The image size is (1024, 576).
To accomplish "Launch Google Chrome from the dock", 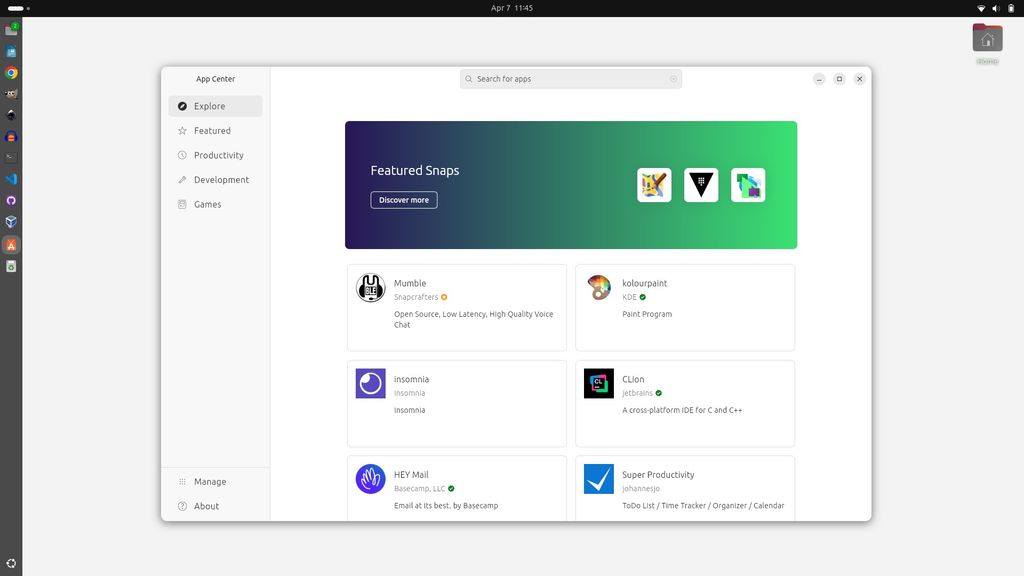I will click(12, 72).
